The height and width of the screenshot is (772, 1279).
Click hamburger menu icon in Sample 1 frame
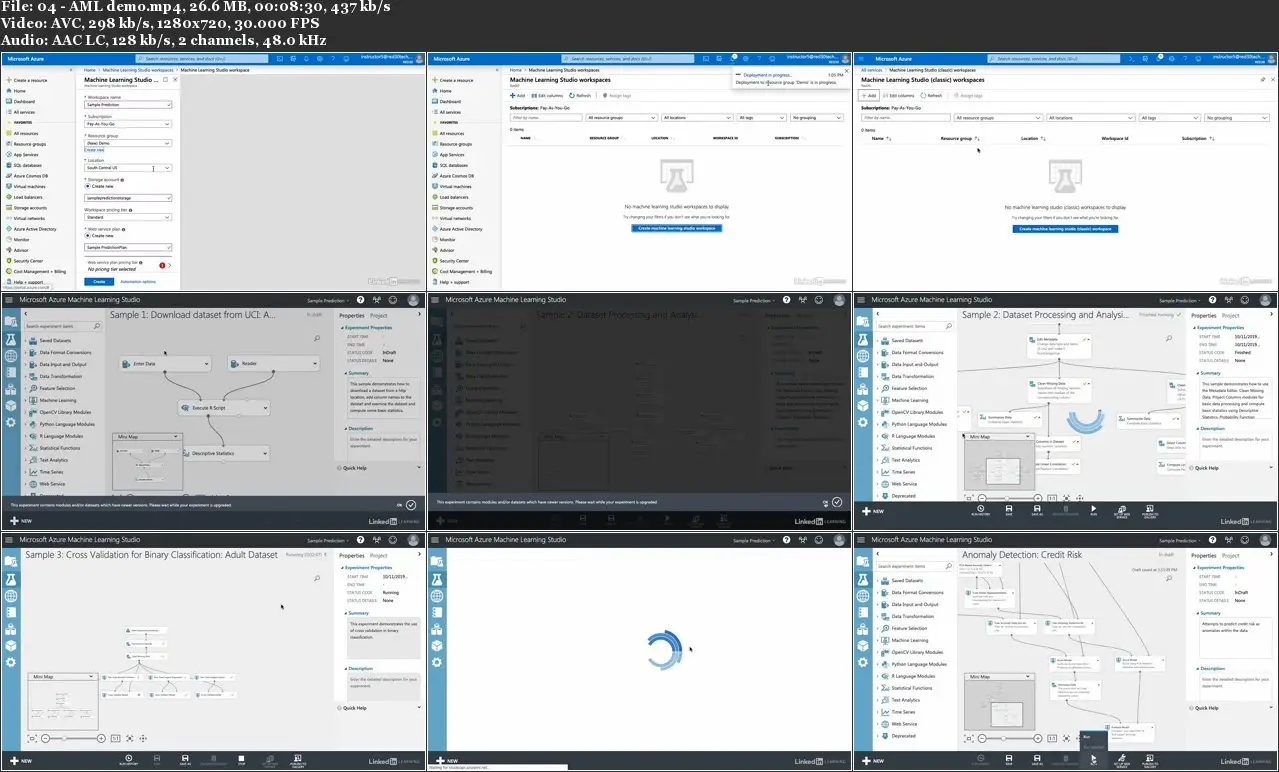coord(10,300)
